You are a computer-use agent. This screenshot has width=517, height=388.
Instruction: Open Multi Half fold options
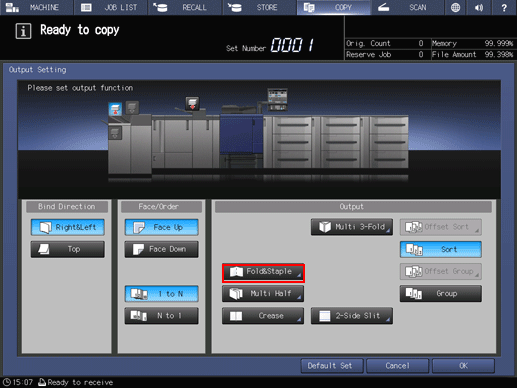click(263, 294)
